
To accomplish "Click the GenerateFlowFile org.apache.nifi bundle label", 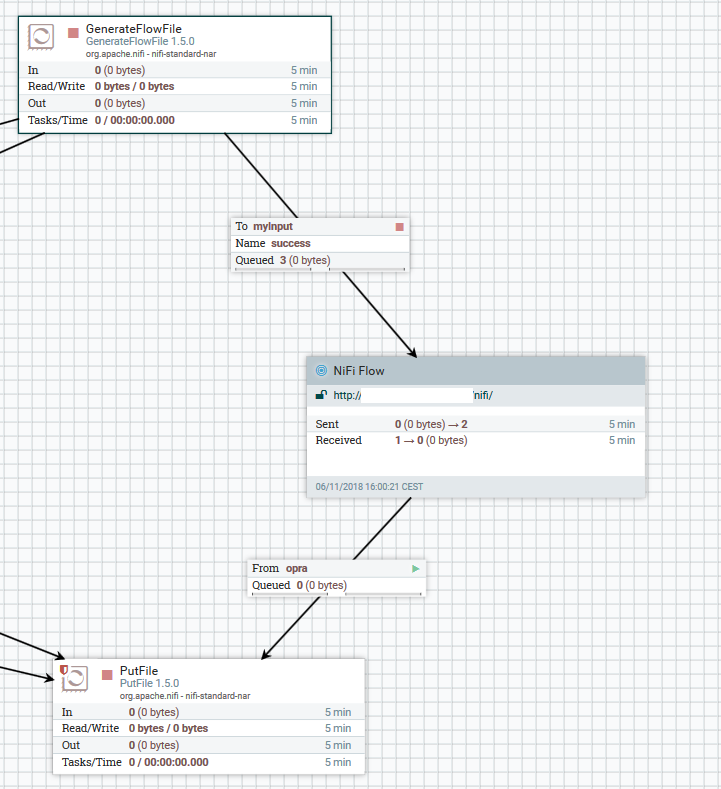I will coord(151,54).
